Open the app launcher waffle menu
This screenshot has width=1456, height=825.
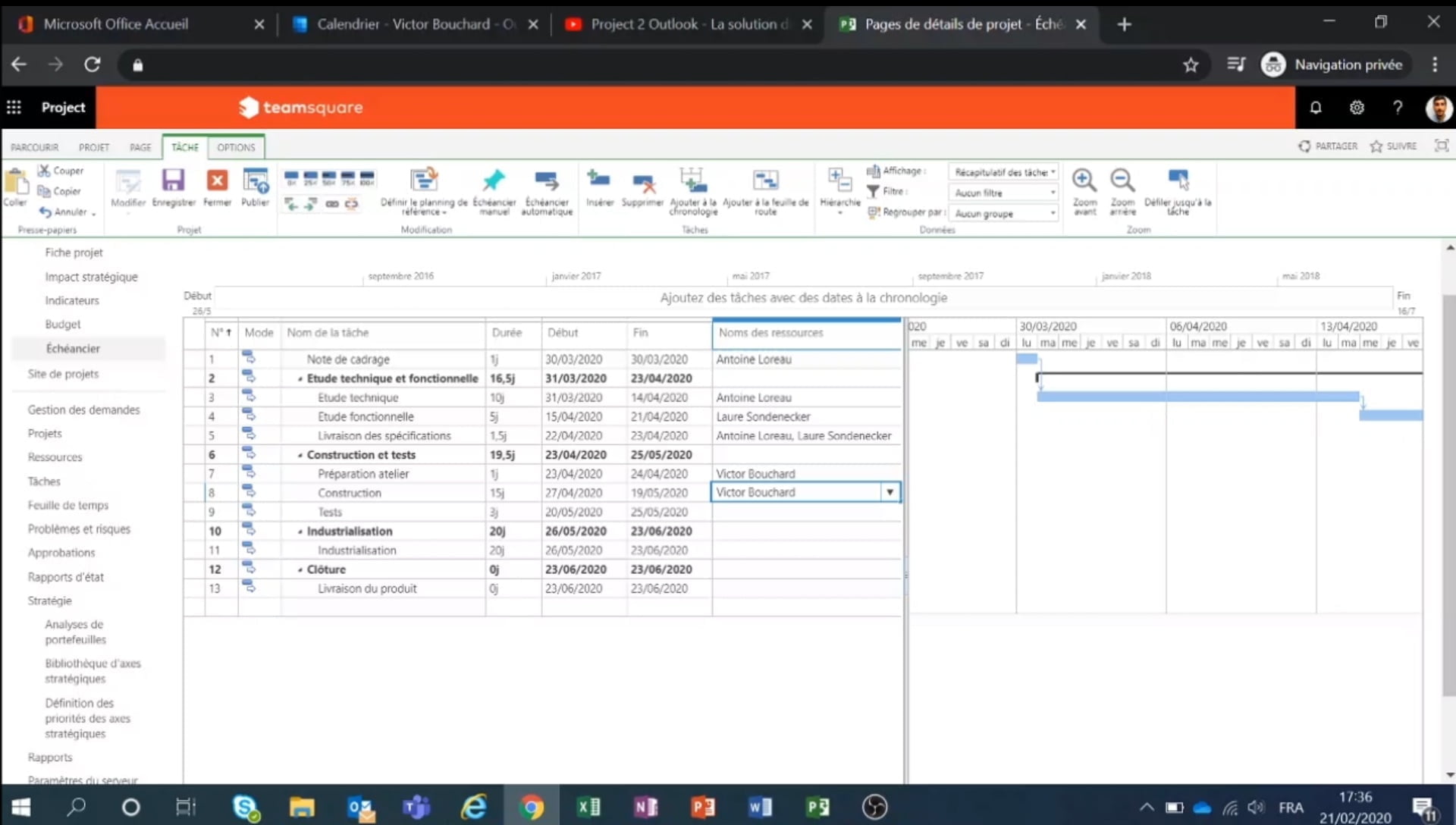(x=14, y=107)
